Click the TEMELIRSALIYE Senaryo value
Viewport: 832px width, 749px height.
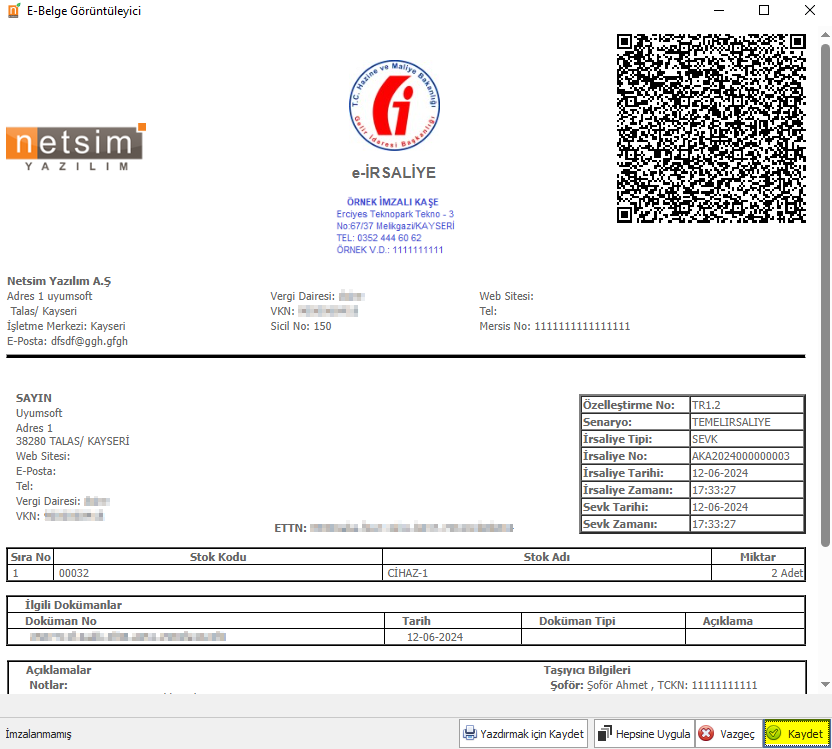(747, 422)
